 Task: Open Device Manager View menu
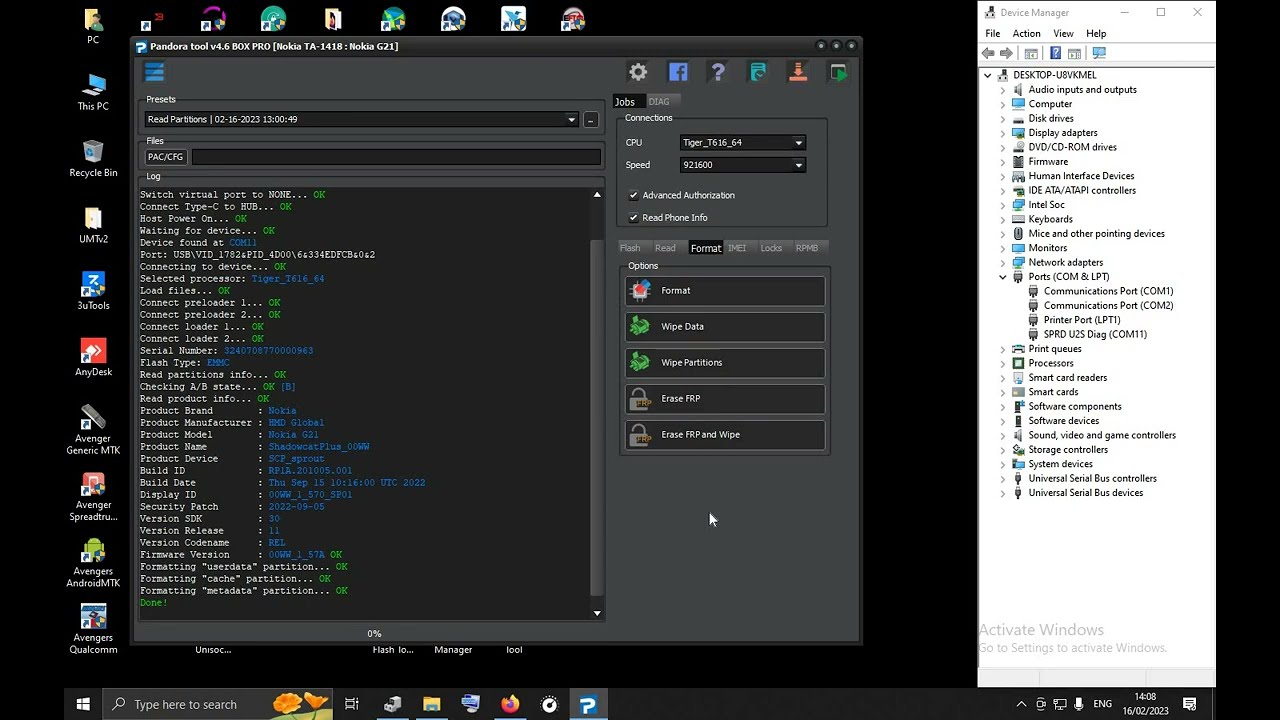point(1063,33)
